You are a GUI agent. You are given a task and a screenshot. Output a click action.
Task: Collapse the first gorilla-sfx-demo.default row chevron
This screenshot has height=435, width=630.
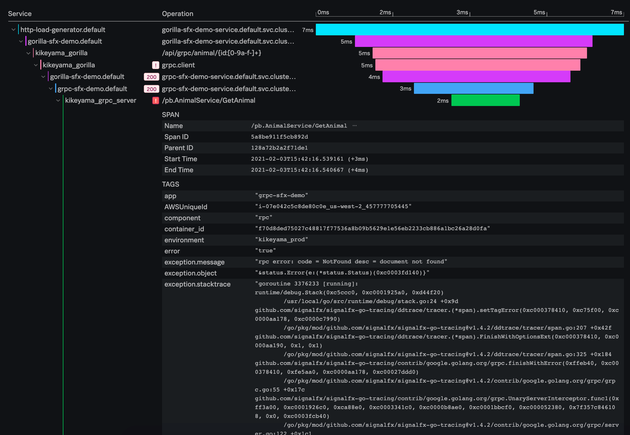[x=21, y=41]
